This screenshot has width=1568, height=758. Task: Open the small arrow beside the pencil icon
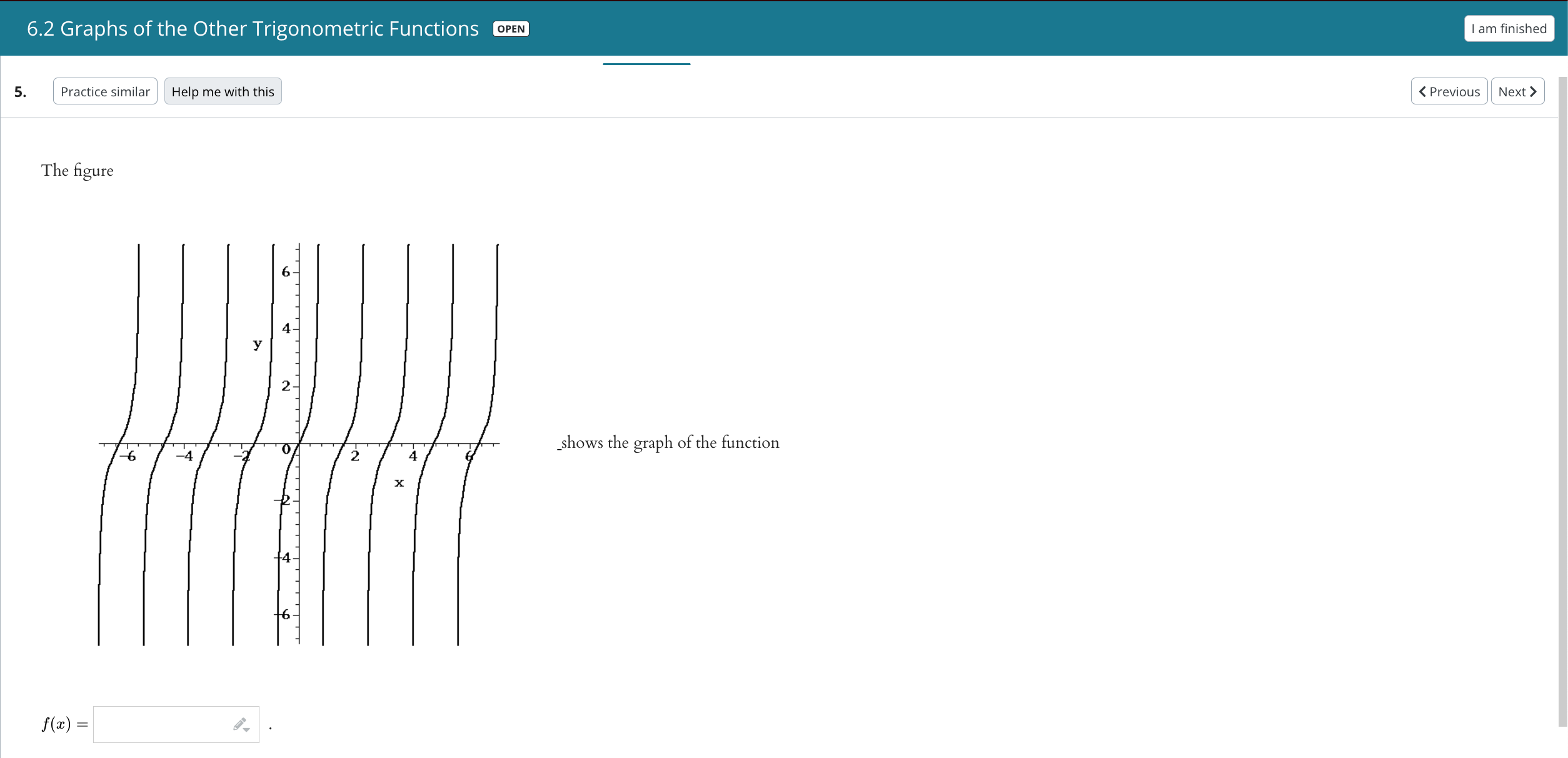pyautogui.click(x=248, y=729)
